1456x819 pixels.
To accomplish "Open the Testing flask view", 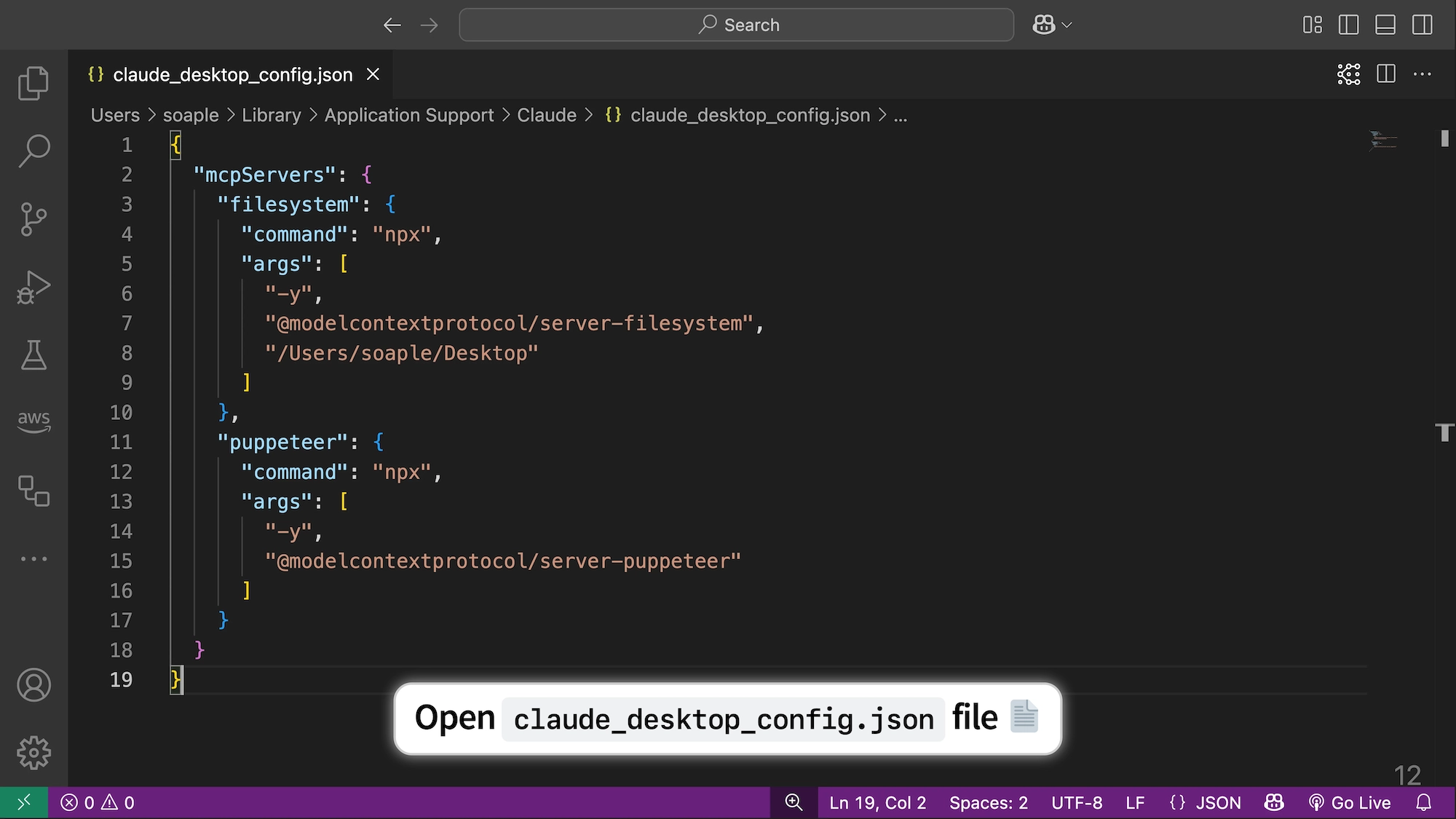I will 33,355.
